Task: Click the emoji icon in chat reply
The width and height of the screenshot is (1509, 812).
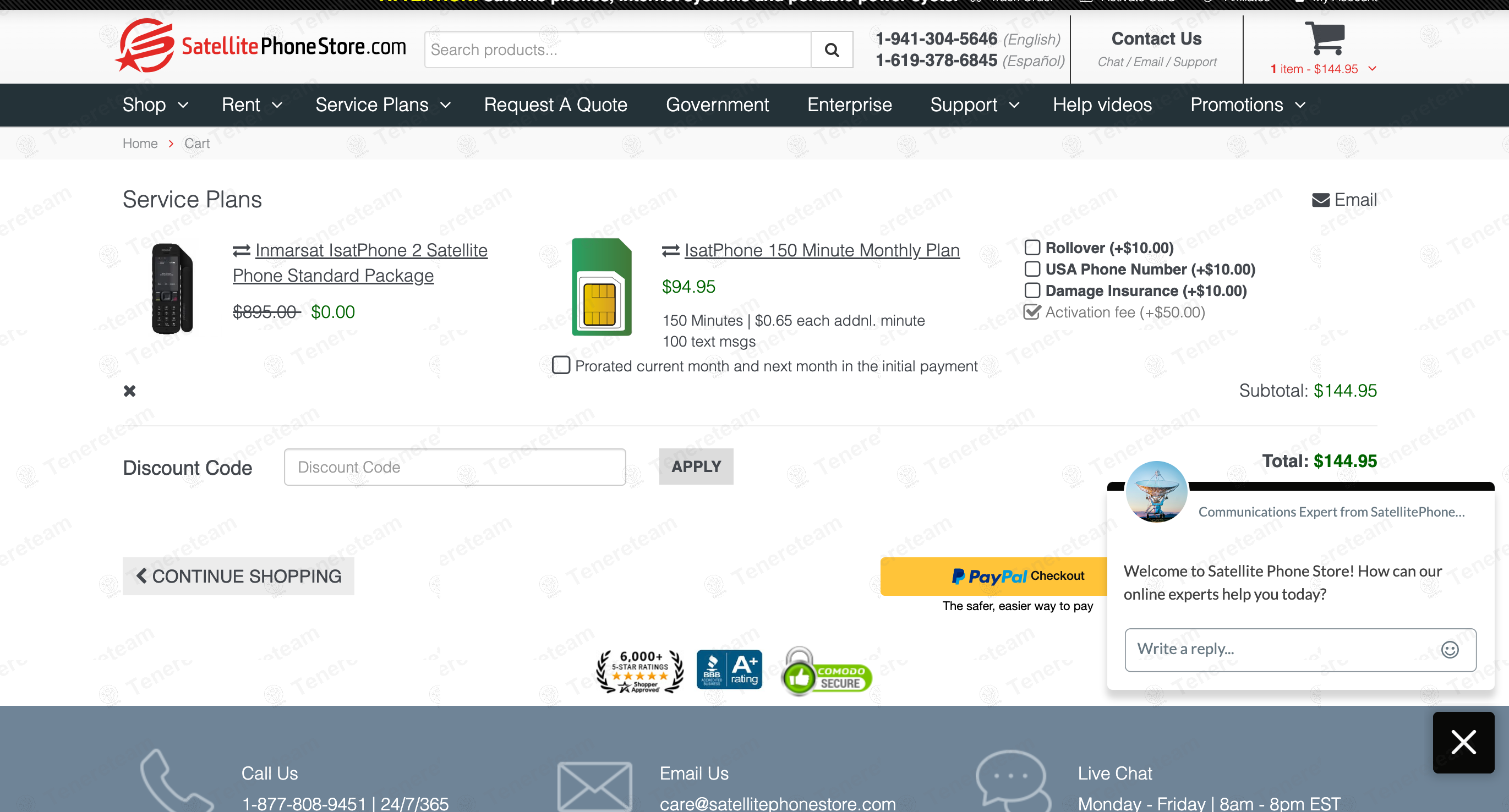Action: pos(1449,649)
